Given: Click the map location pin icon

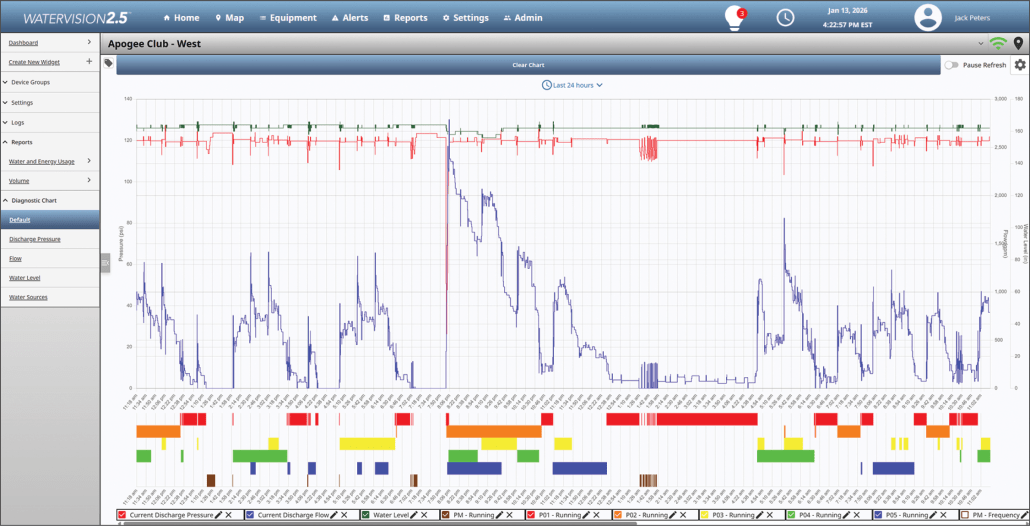Looking at the screenshot, I should [x=1018, y=44].
